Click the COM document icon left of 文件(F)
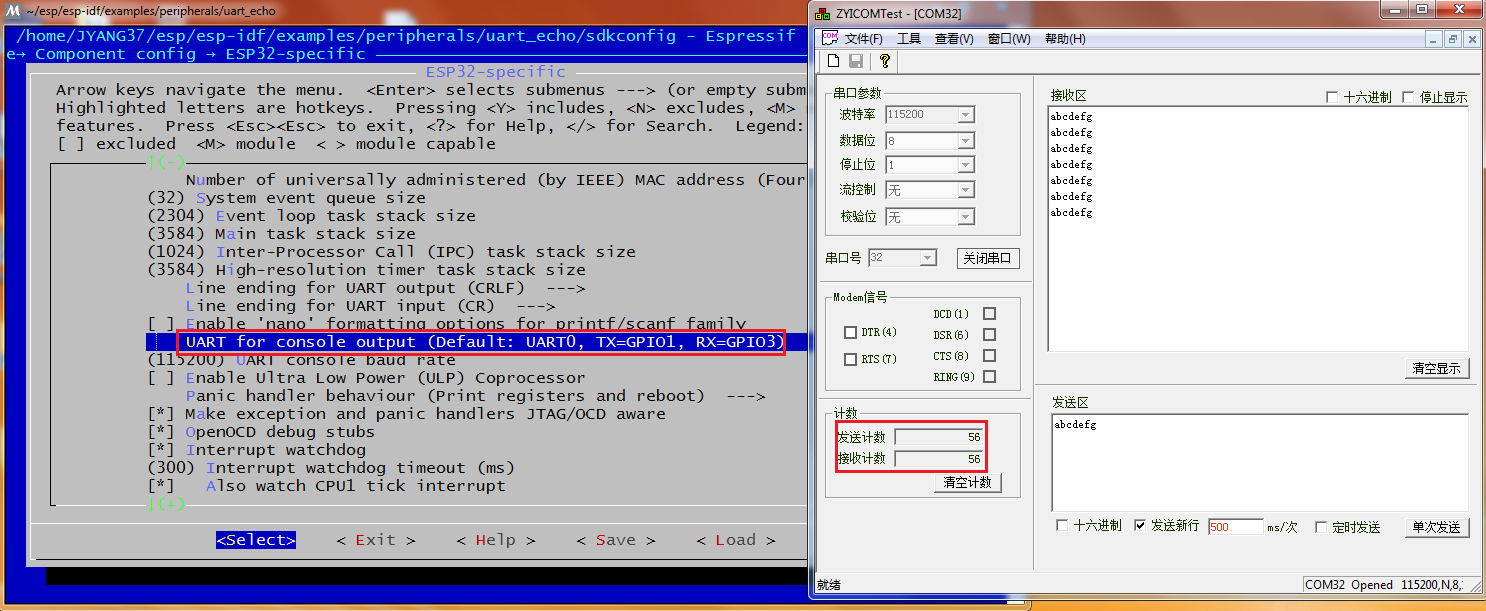The image size is (1486, 611). click(x=828, y=37)
